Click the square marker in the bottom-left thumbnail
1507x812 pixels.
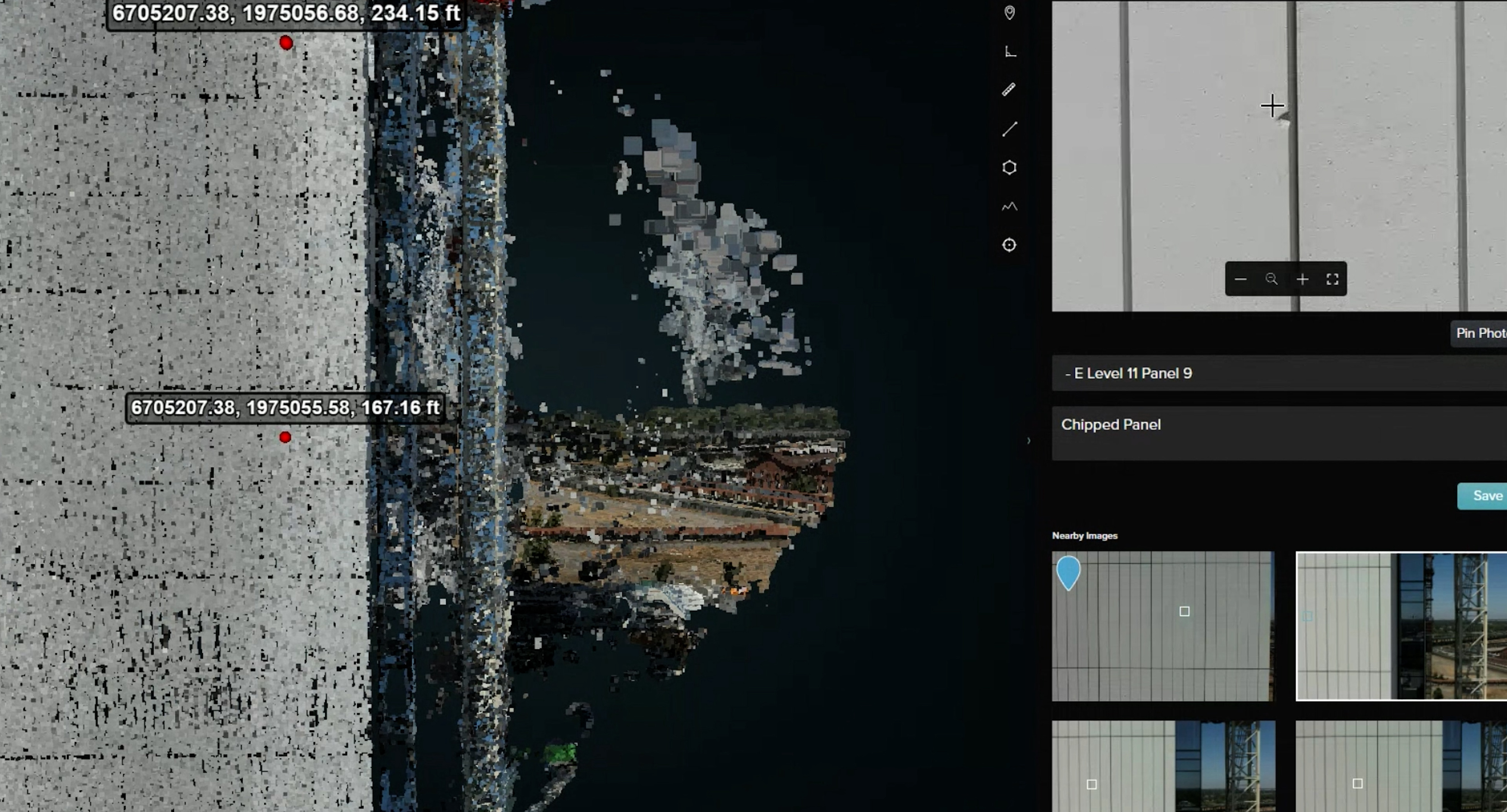[x=1091, y=784]
